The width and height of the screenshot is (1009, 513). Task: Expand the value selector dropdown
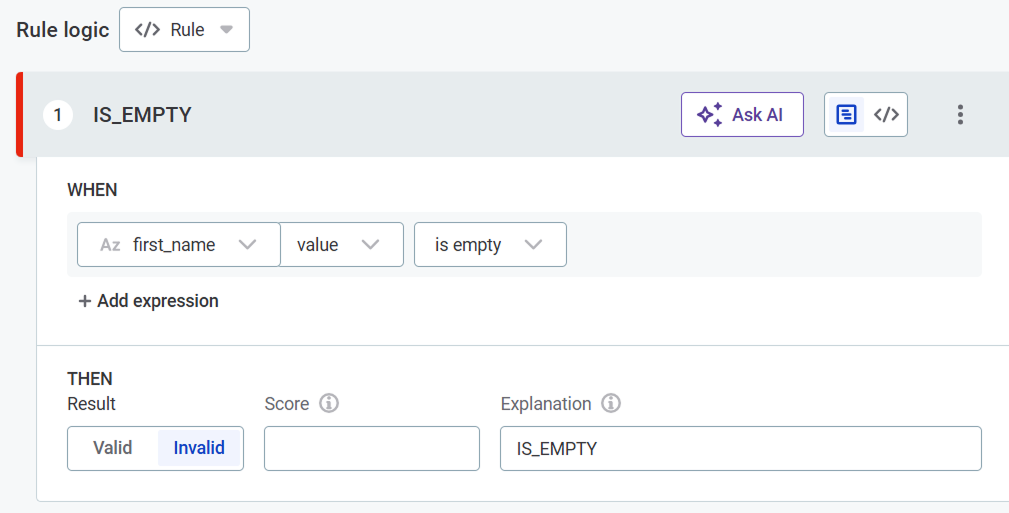click(x=341, y=245)
